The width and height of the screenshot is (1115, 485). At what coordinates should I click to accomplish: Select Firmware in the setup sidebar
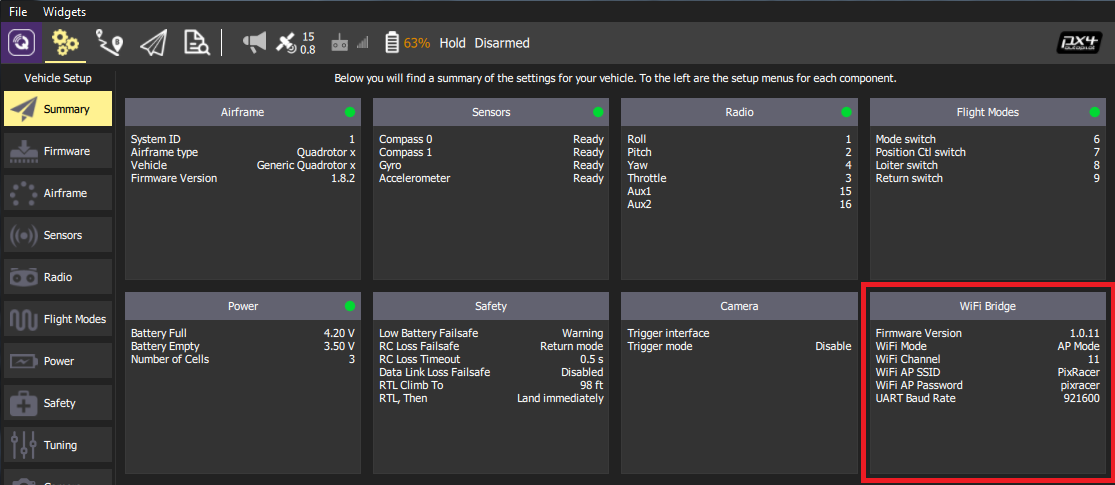point(58,151)
